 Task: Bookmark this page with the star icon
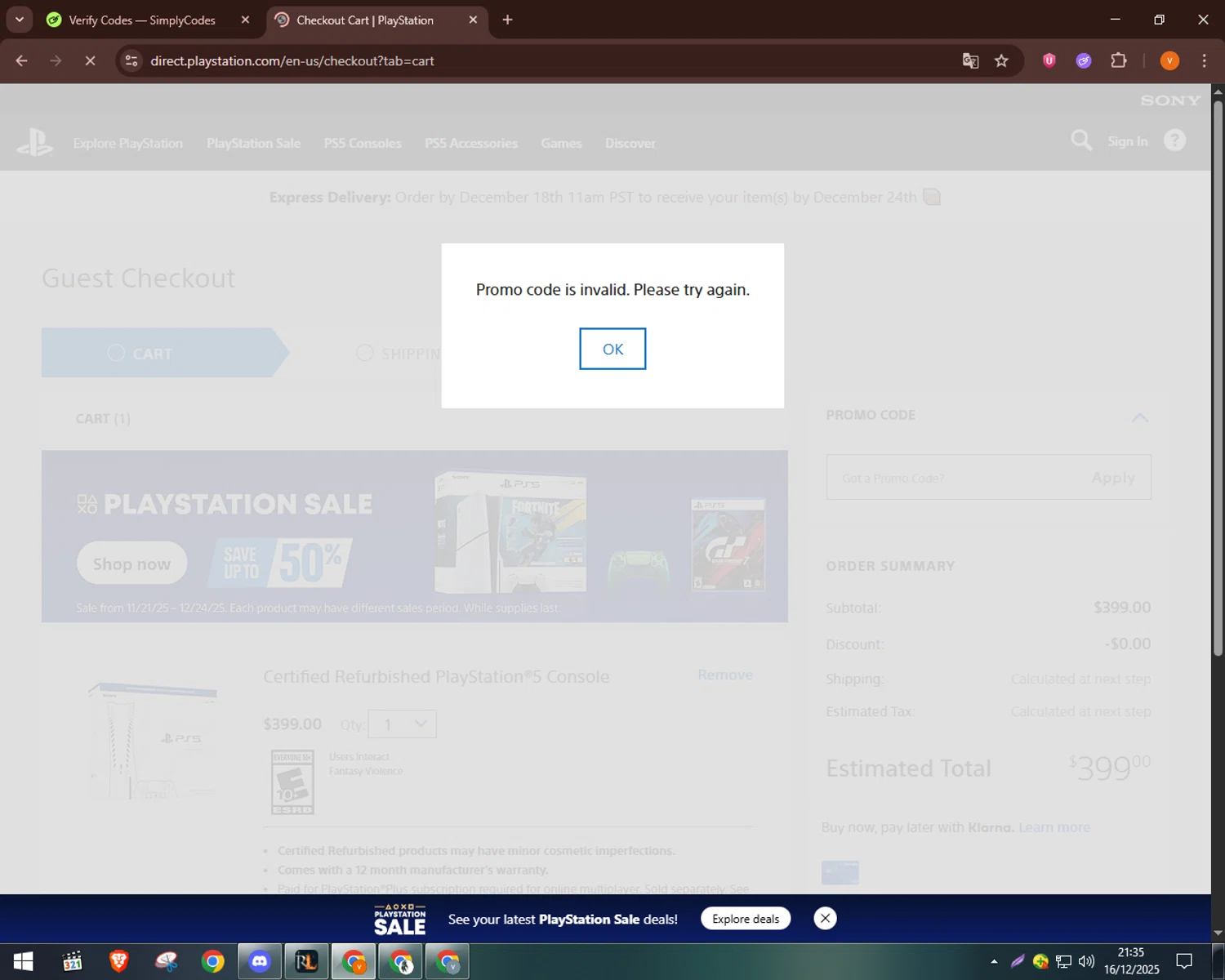tap(1001, 60)
